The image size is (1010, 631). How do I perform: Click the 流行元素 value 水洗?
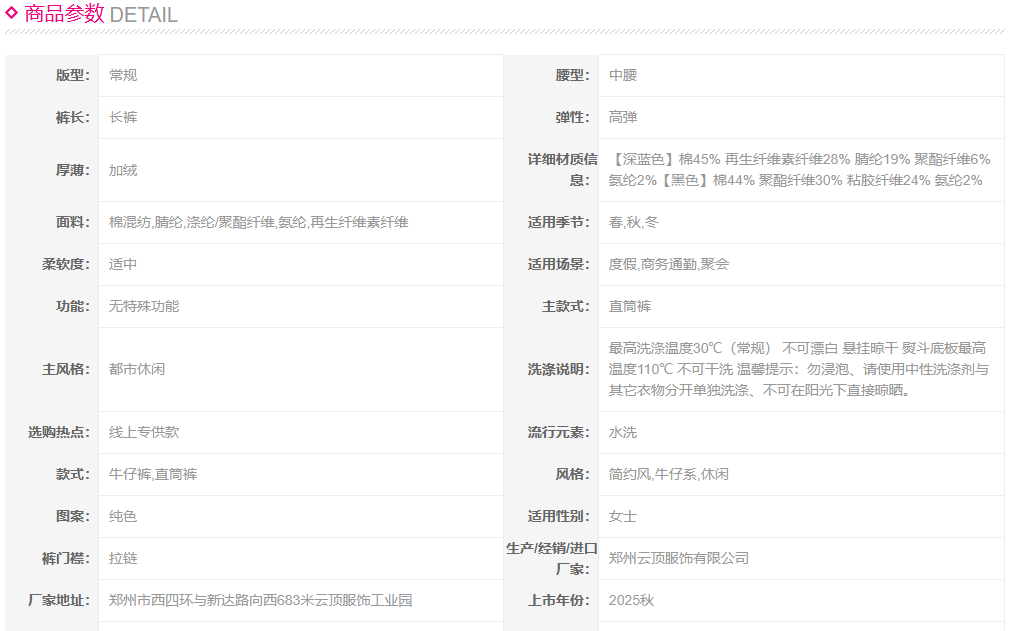pyautogui.click(x=623, y=432)
